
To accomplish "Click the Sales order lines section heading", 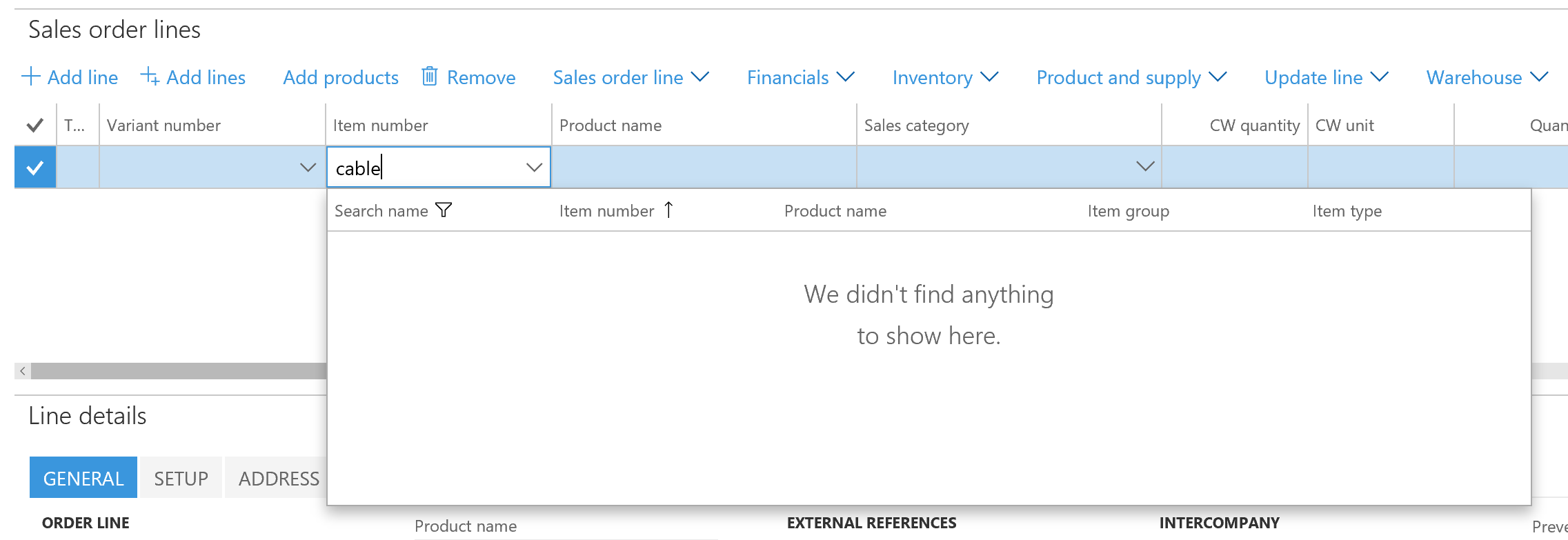I will pos(115,30).
